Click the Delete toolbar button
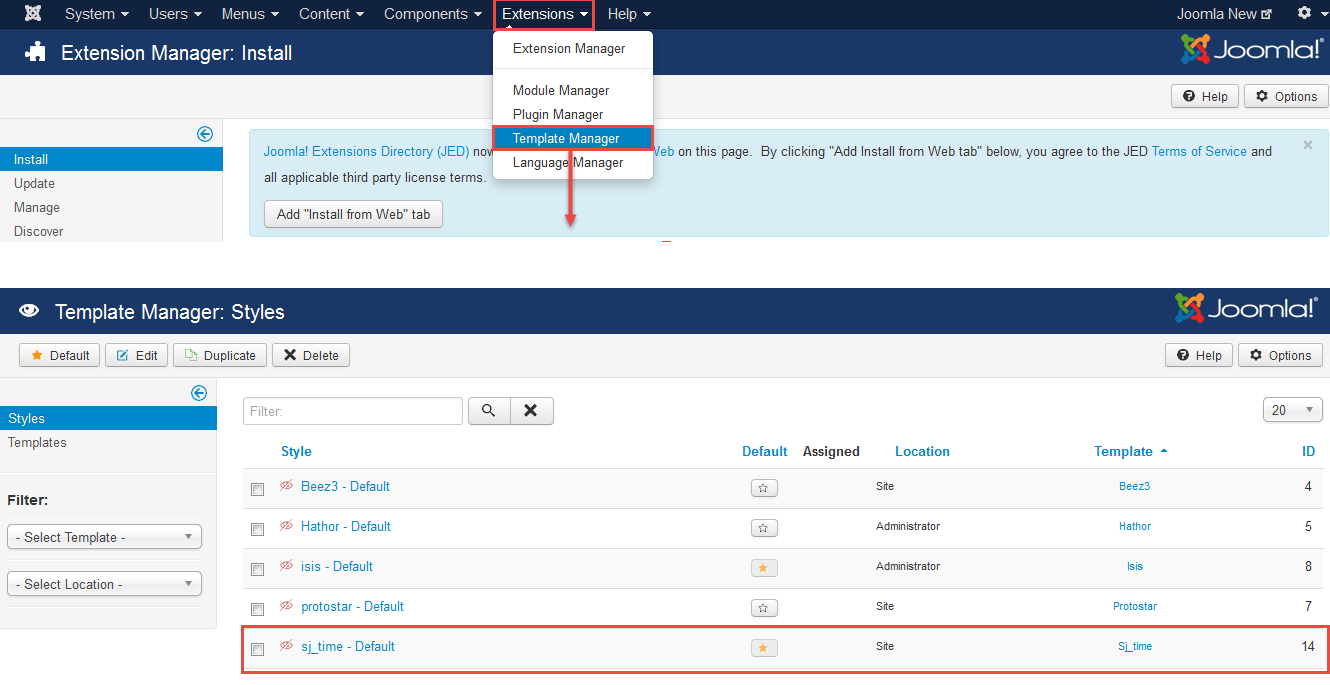 click(311, 355)
